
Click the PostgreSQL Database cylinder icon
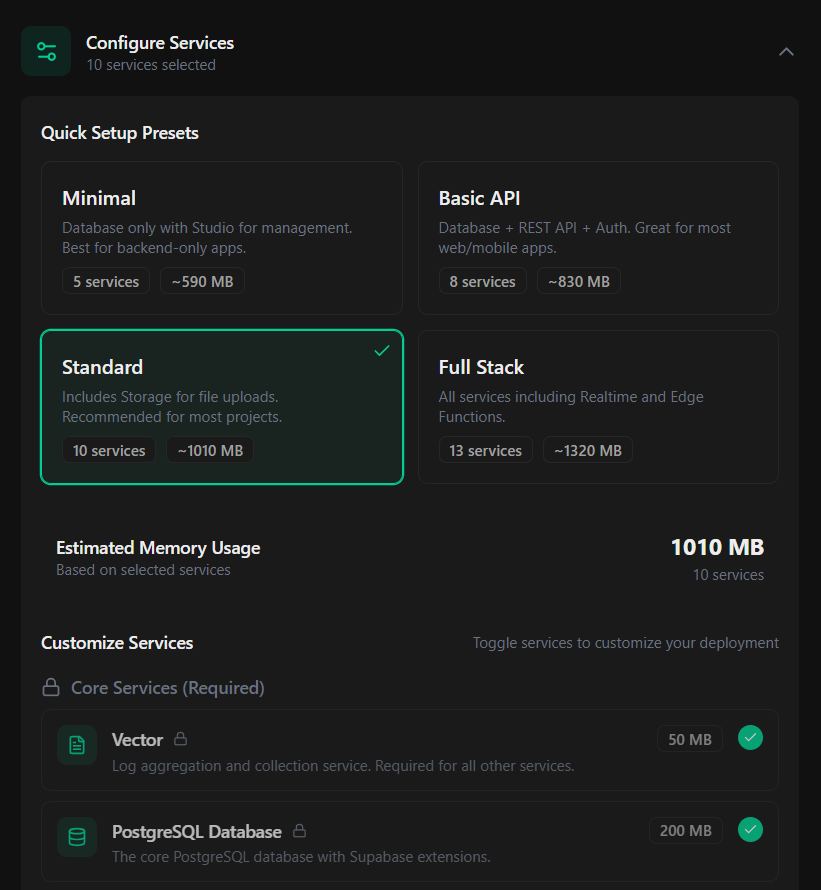77,837
